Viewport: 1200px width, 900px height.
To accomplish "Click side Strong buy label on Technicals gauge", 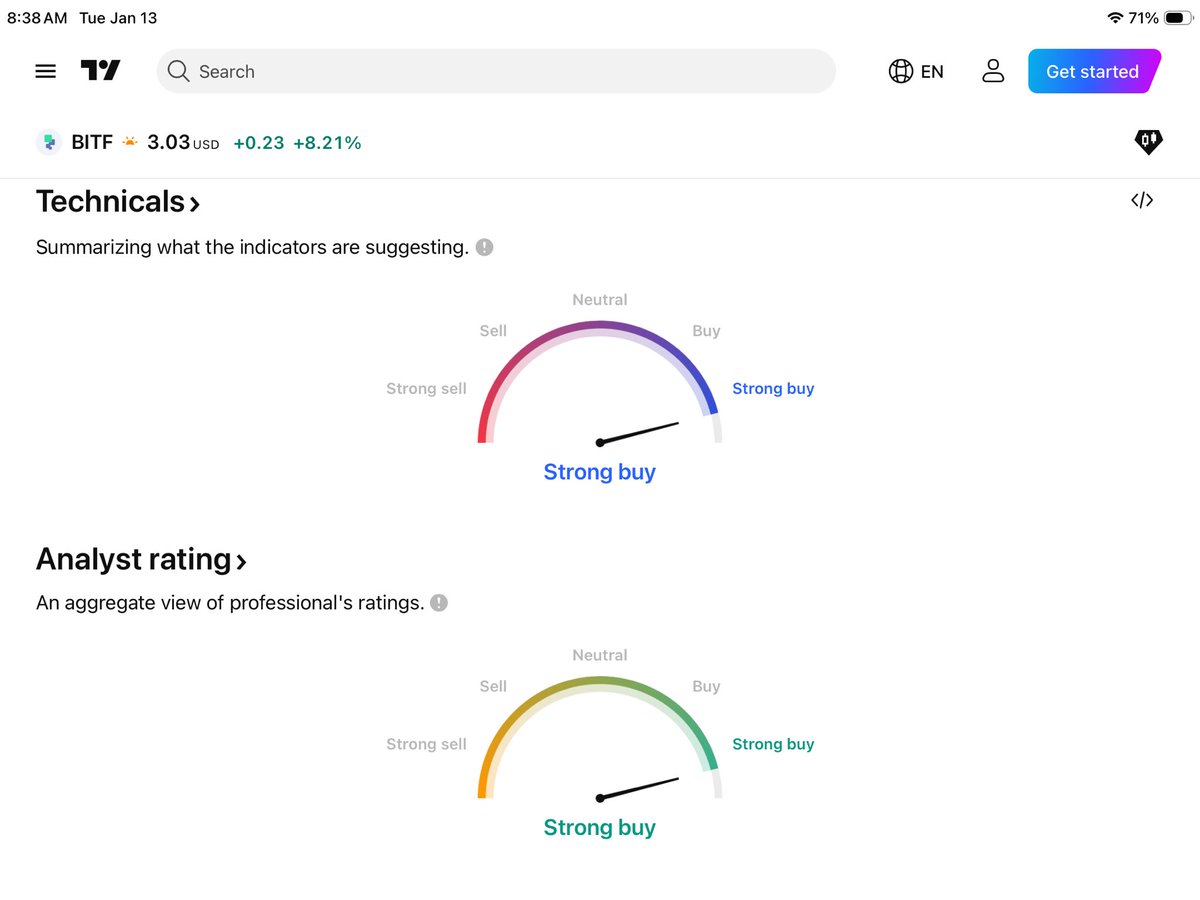I will point(773,389).
